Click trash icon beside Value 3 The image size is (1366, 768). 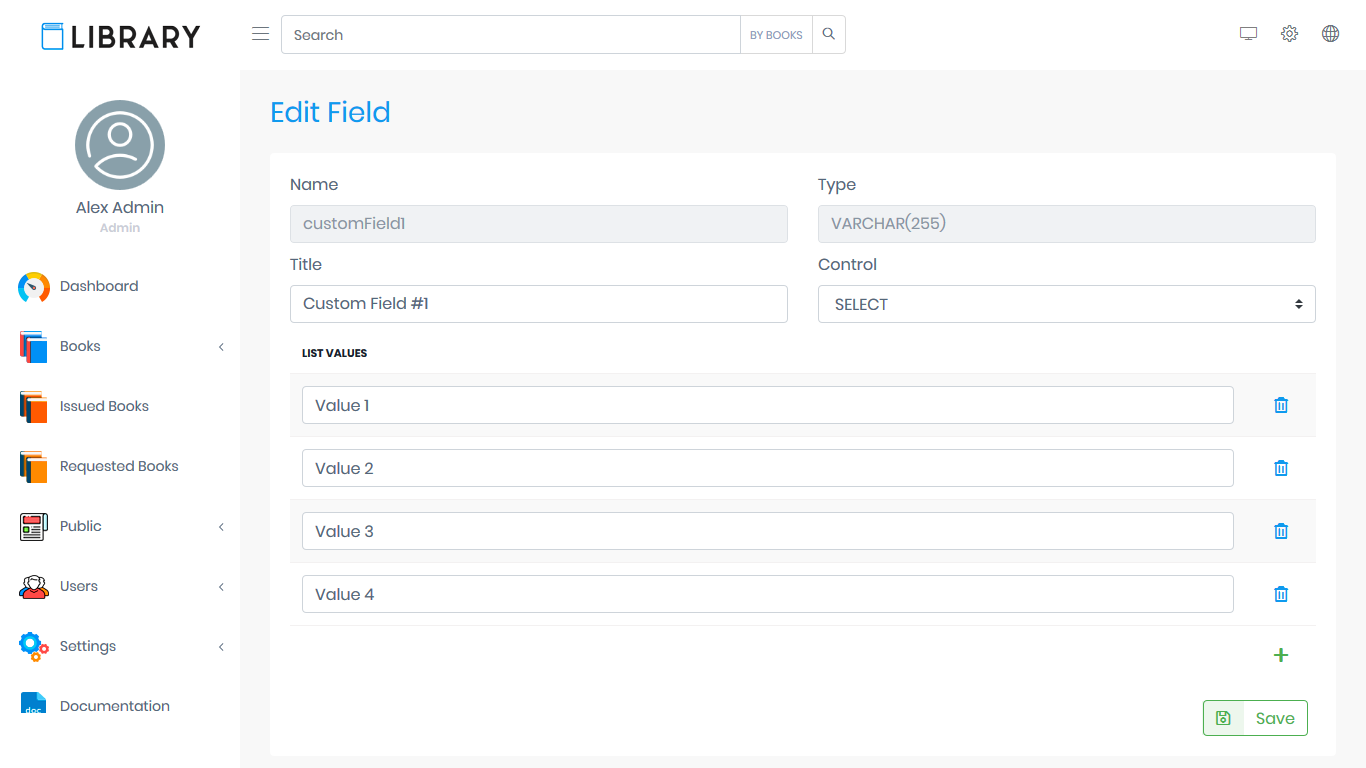pyautogui.click(x=1281, y=531)
